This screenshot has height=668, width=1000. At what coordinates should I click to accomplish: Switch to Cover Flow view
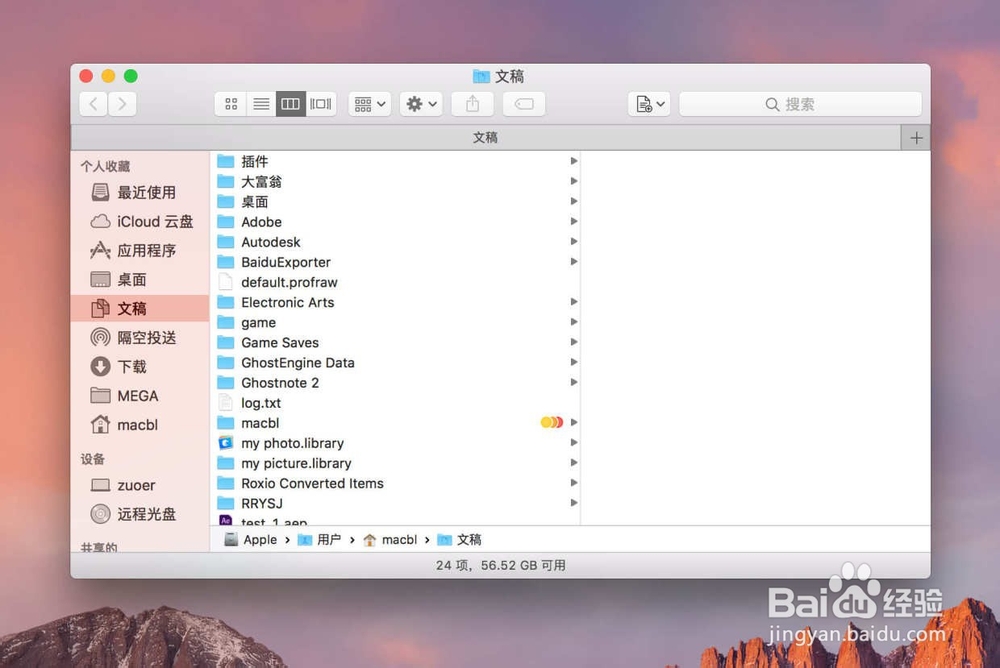321,104
